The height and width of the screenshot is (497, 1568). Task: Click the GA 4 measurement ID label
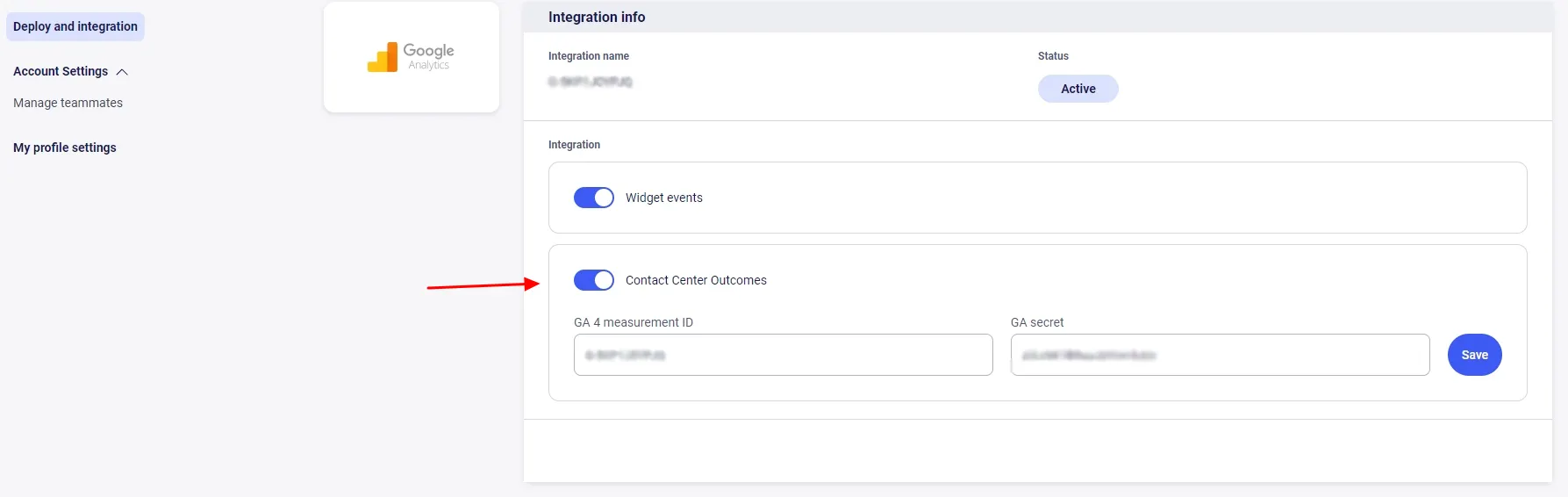point(633,322)
